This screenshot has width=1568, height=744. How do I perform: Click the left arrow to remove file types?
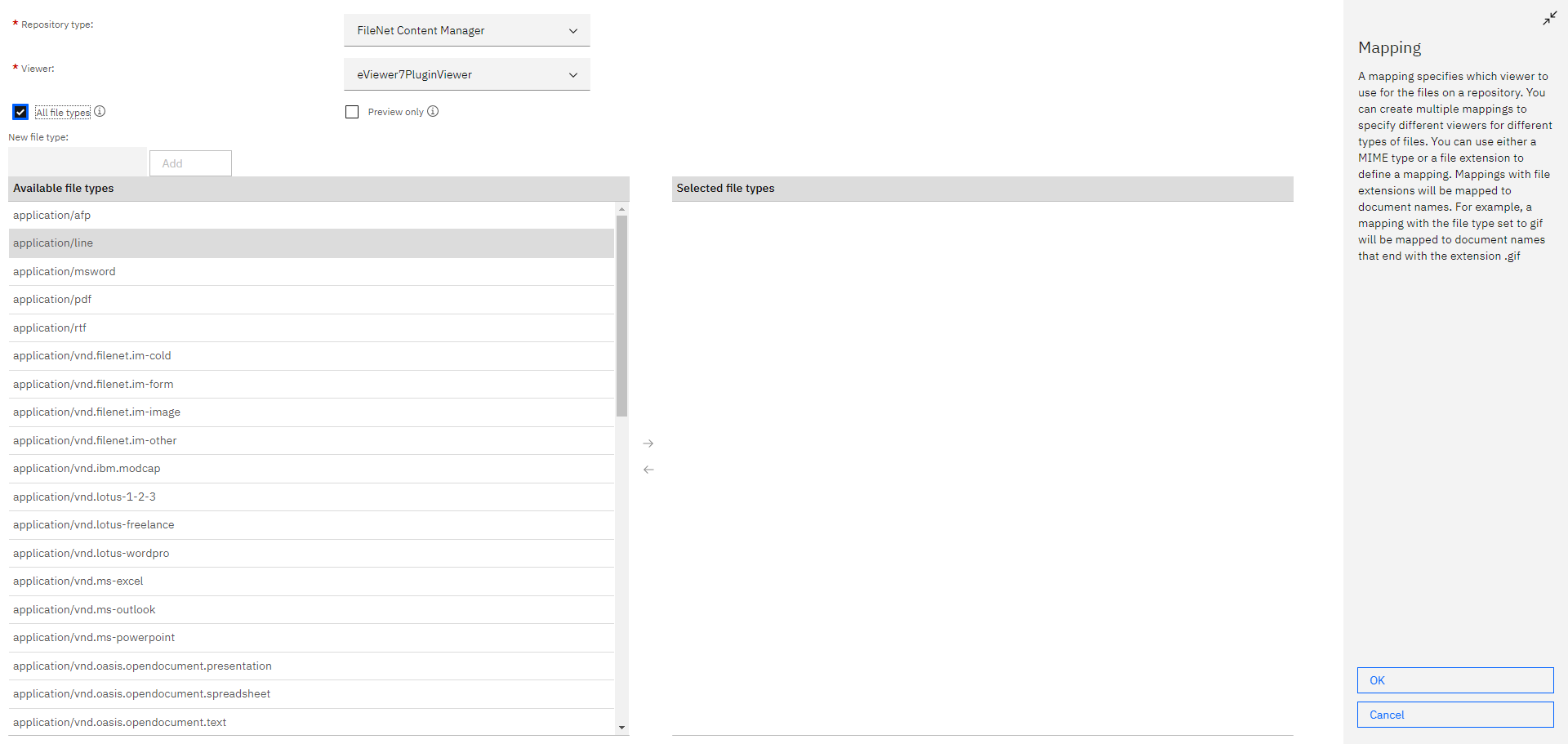(648, 470)
